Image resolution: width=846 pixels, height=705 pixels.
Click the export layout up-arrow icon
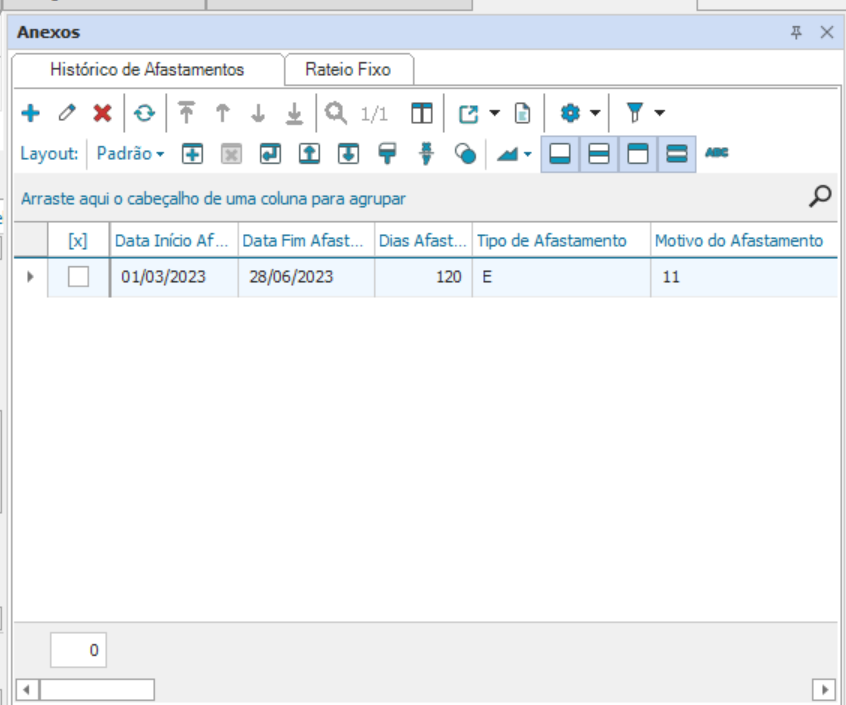309,154
